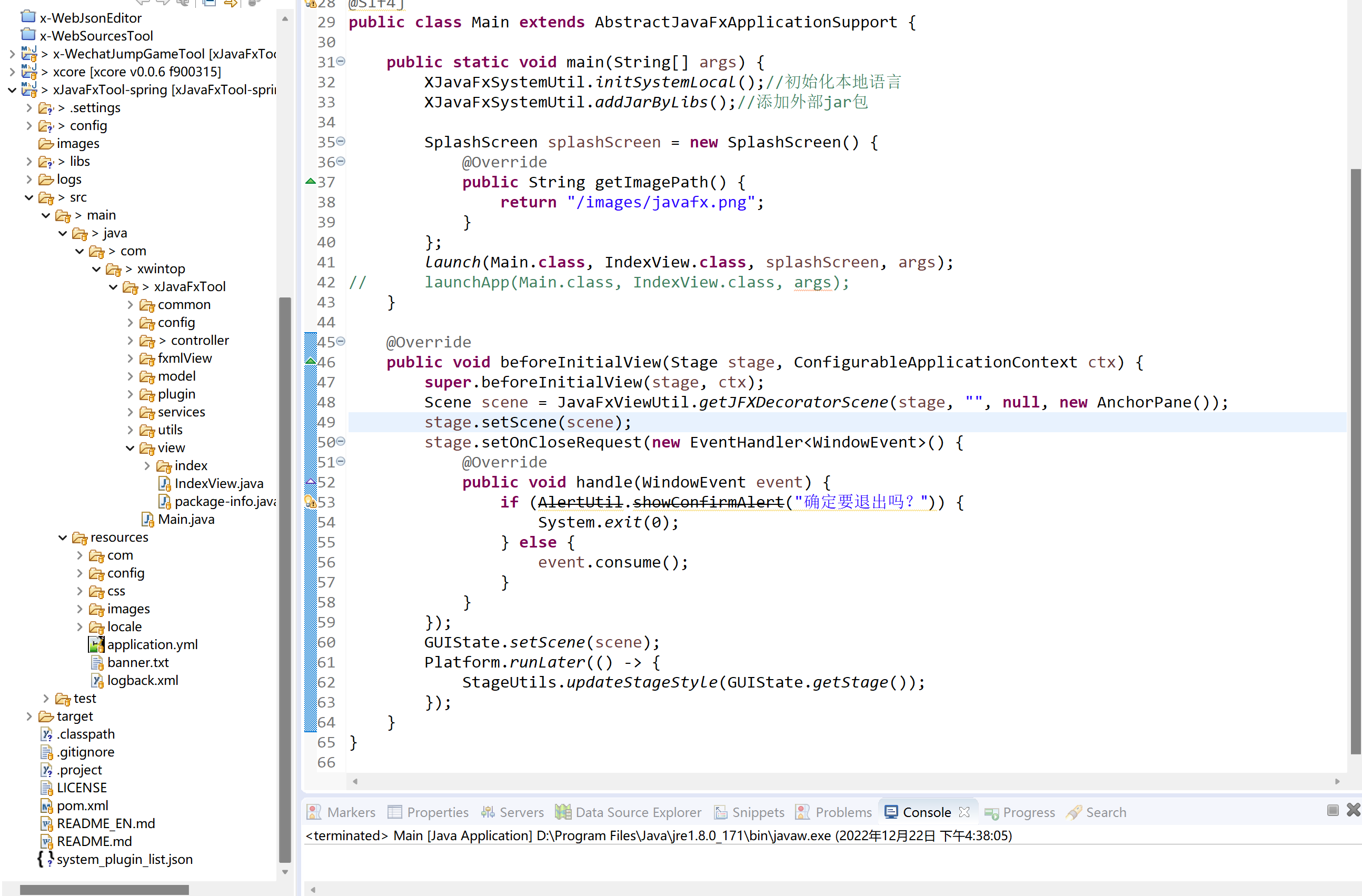Screen dimensions: 1362x896
Task: Click the system_plugin_list.json braces icon
Action: pos(46,859)
